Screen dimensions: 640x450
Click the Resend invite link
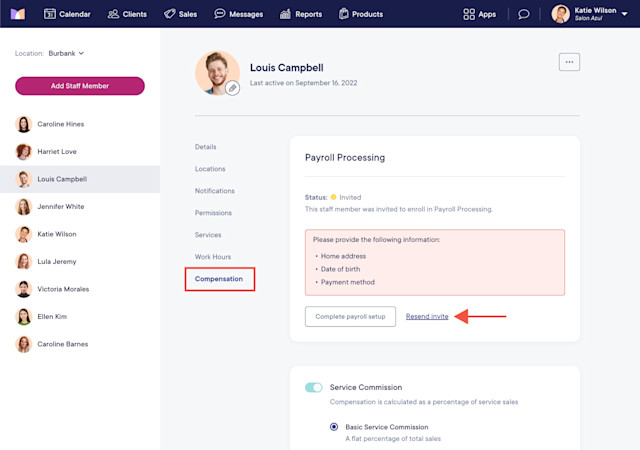[427, 316]
